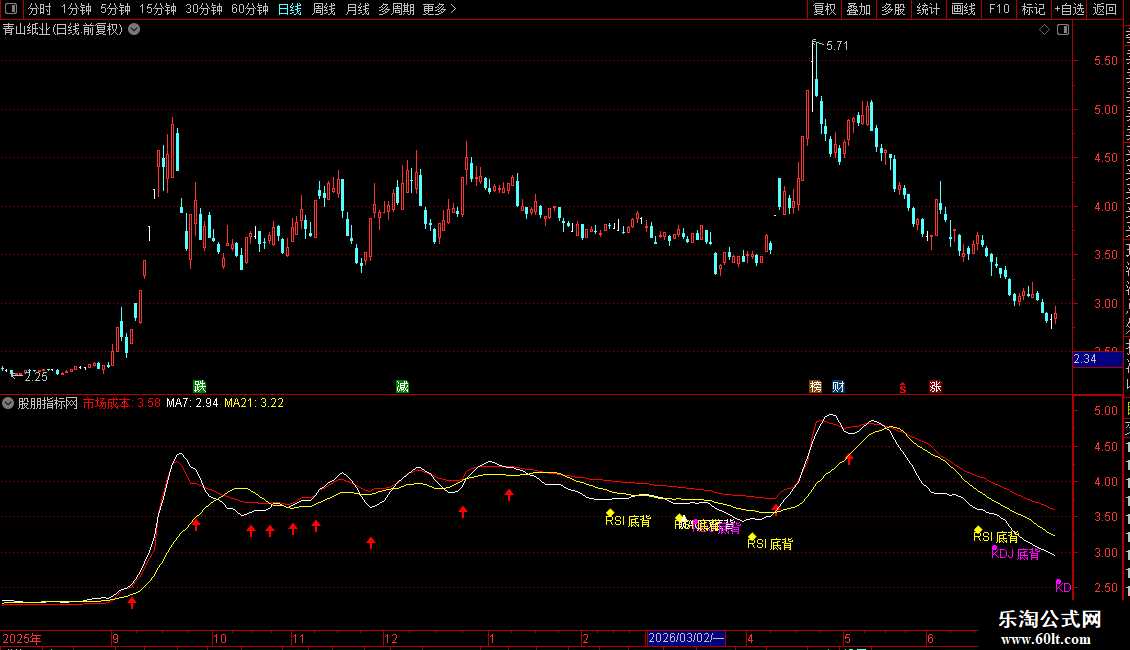Click the 叠加 overlay button
The image size is (1130, 650).
tap(858, 9)
